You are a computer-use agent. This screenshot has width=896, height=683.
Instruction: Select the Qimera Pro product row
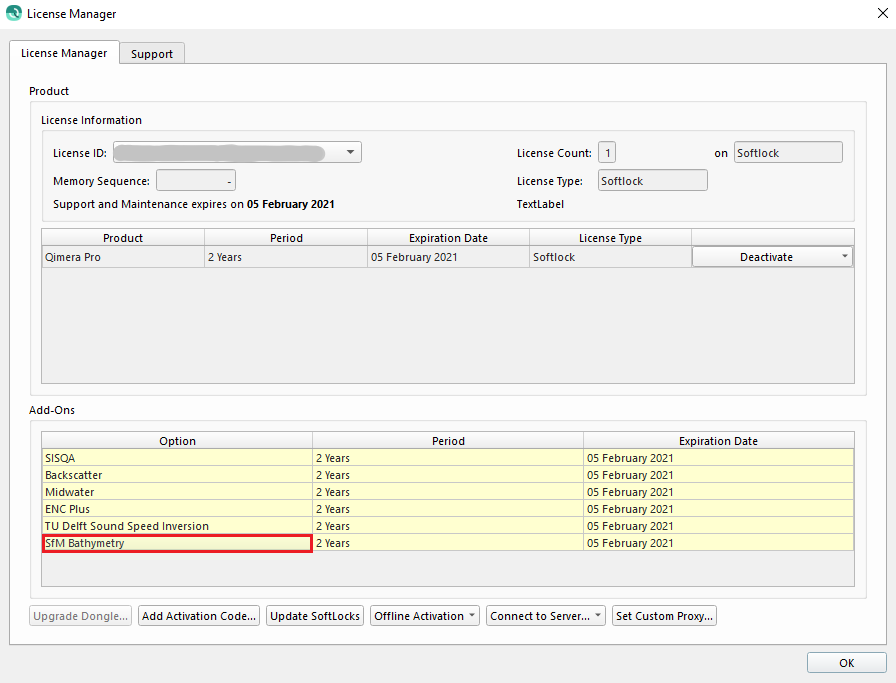[x=123, y=257]
